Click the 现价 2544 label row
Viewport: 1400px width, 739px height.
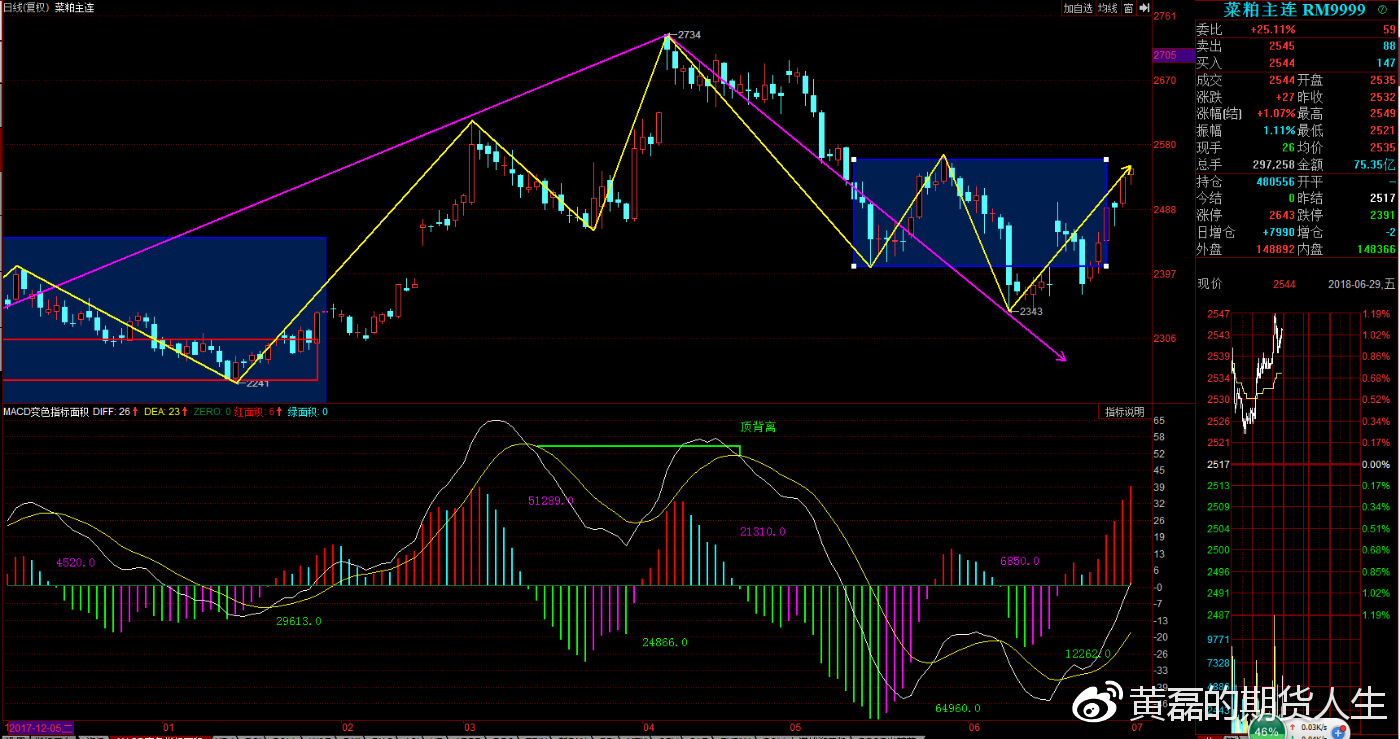[1247, 285]
